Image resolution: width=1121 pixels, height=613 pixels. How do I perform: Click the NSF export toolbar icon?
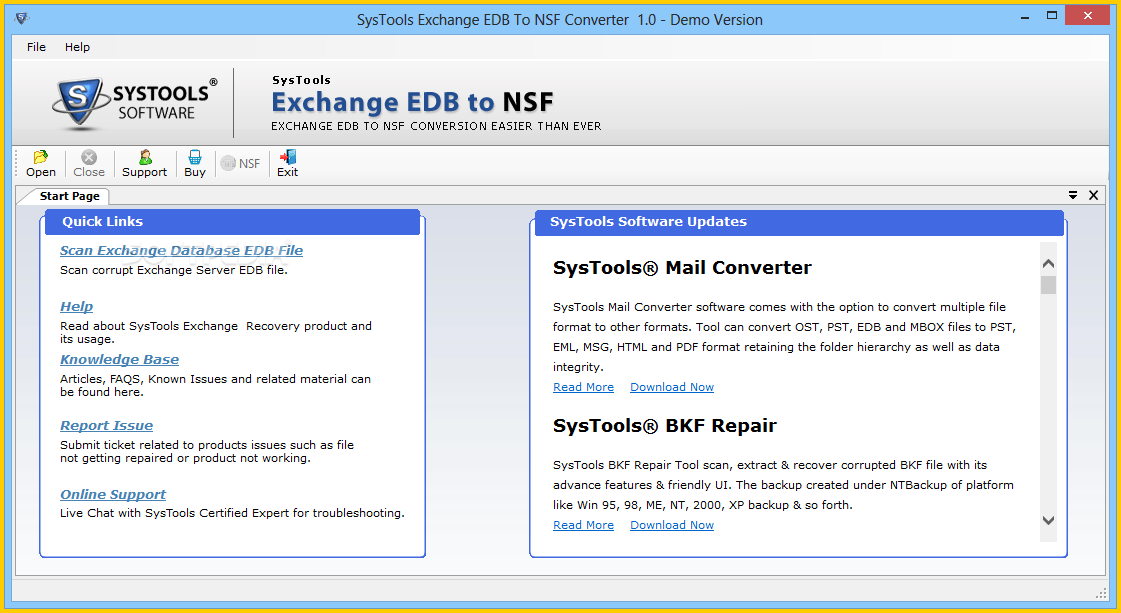click(x=240, y=164)
